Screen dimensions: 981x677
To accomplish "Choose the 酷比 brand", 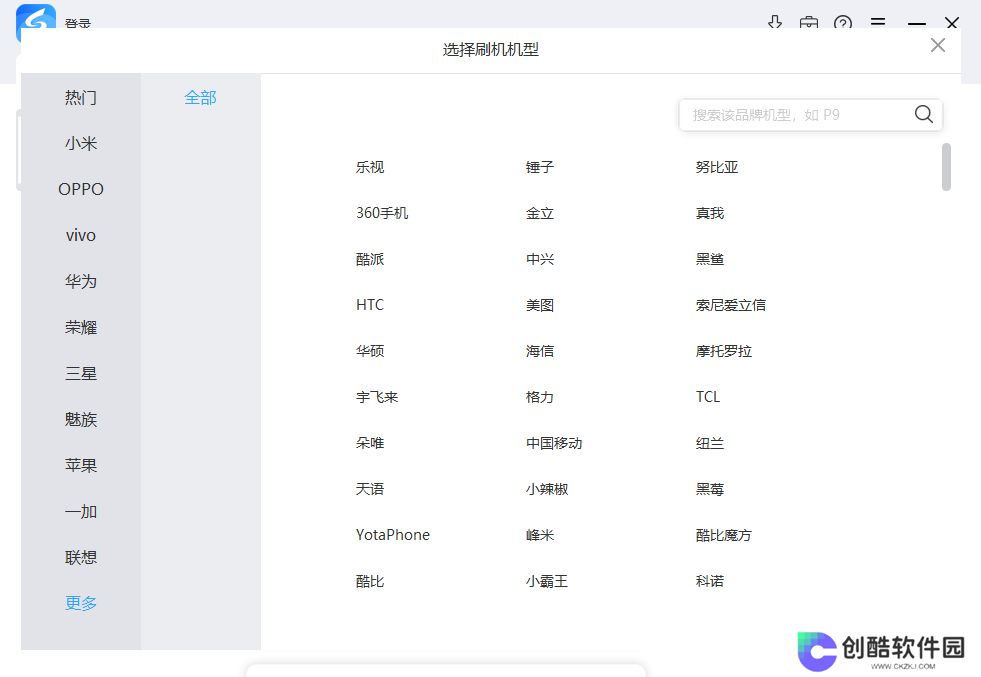I will pyautogui.click(x=370, y=581).
